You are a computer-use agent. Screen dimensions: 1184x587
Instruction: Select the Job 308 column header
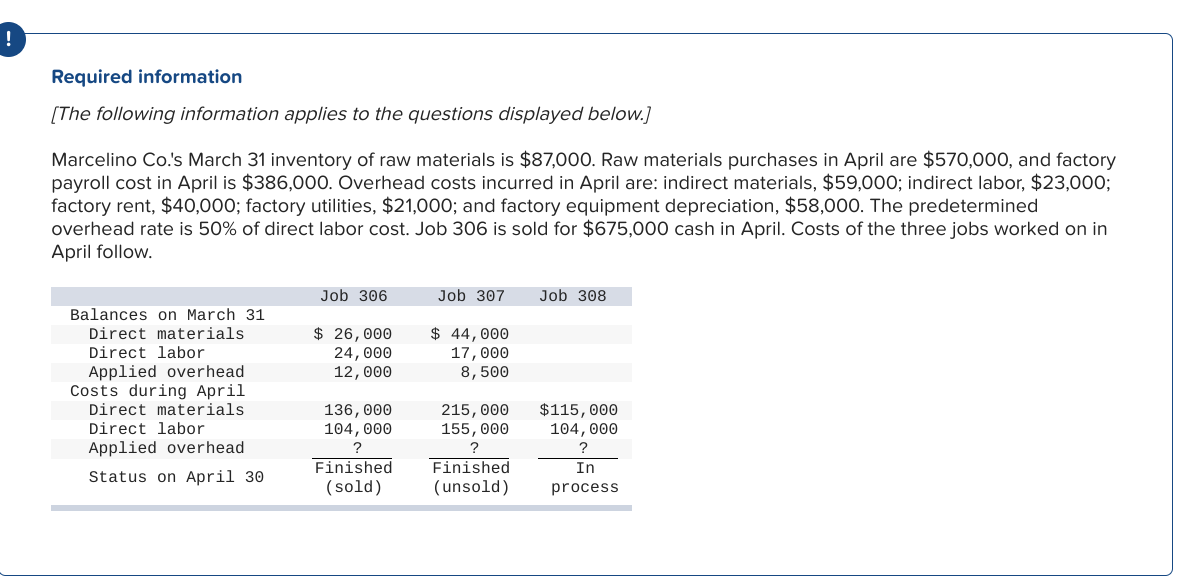570,295
